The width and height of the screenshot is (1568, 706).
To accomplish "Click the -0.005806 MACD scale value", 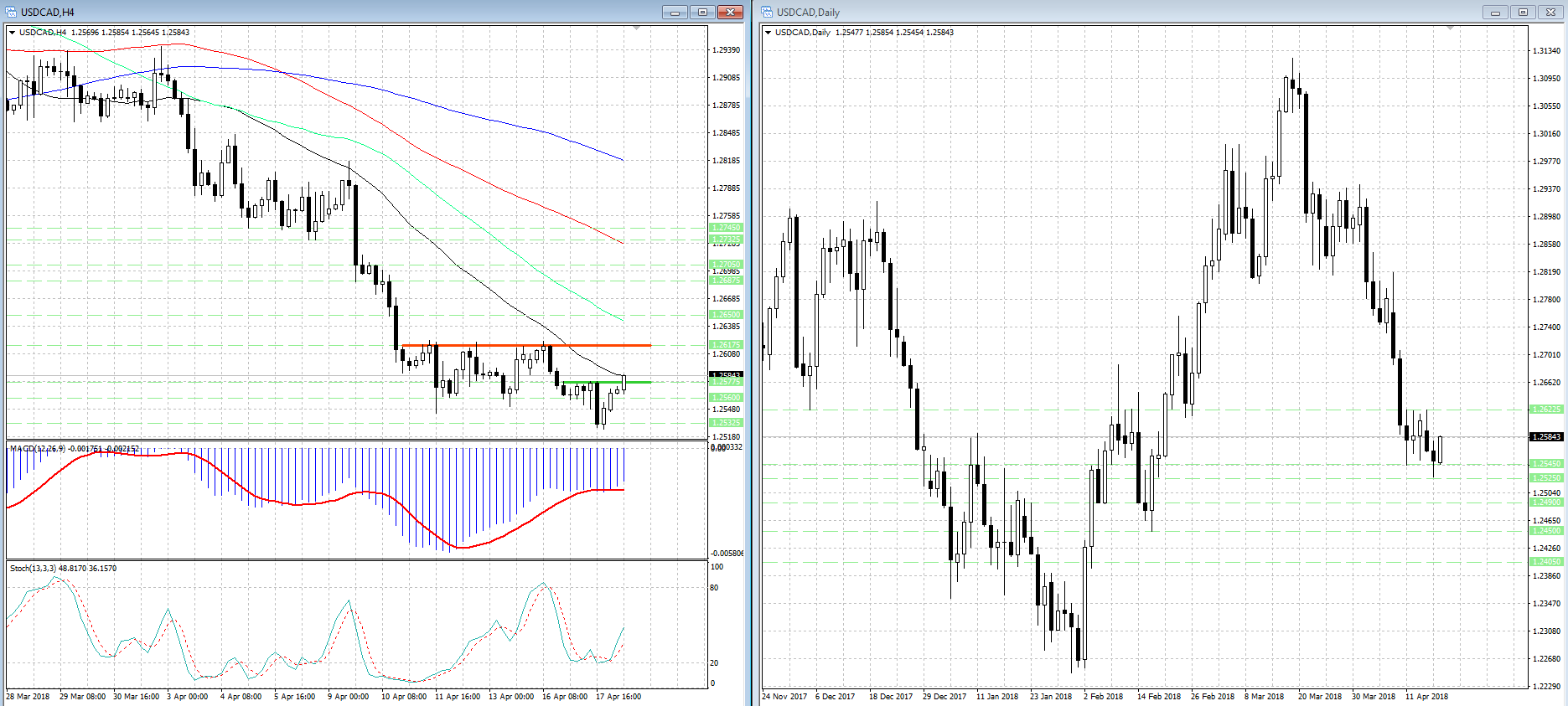I will tap(727, 554).
